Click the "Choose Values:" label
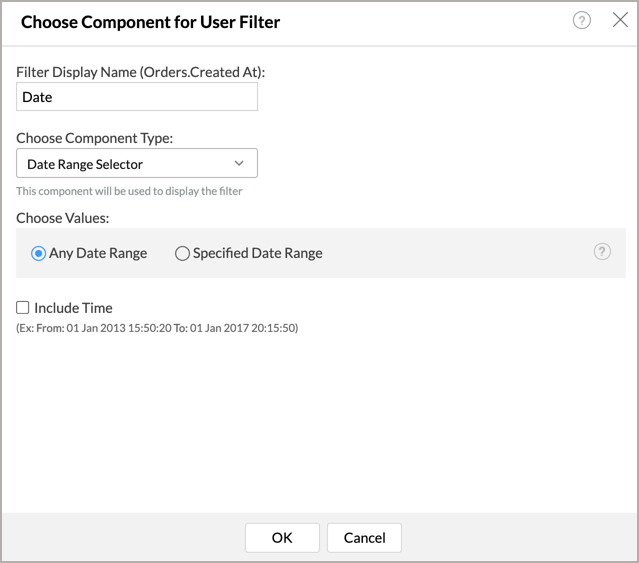Image resolution: width=639 pixels, height=563 pixels. (x=63, y=216)
